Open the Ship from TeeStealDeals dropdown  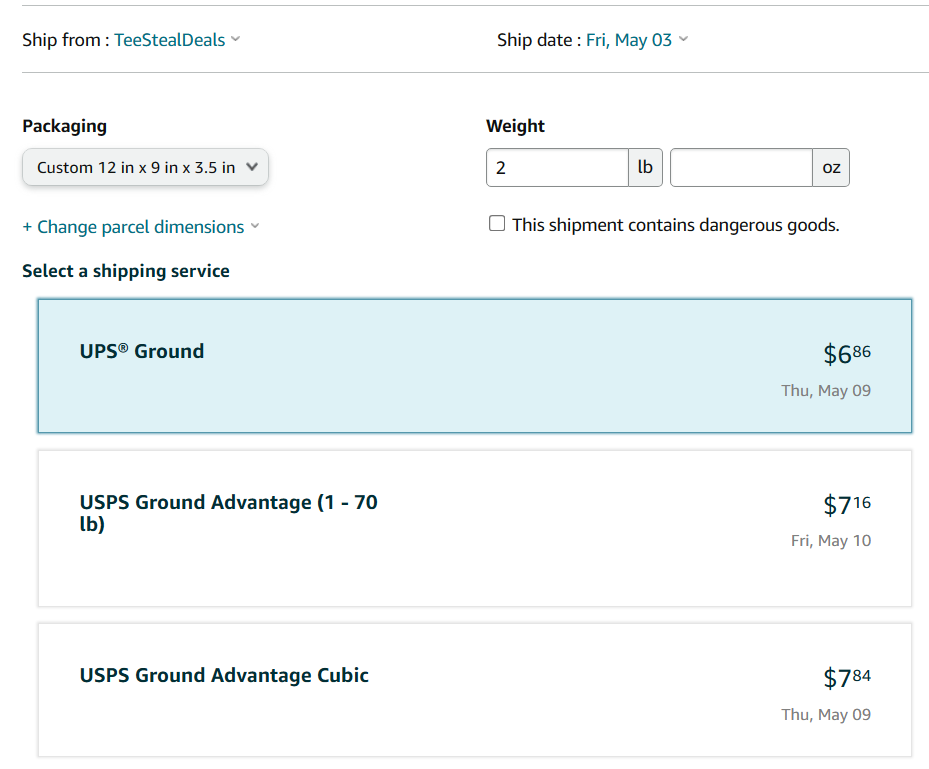coord(177,40)
